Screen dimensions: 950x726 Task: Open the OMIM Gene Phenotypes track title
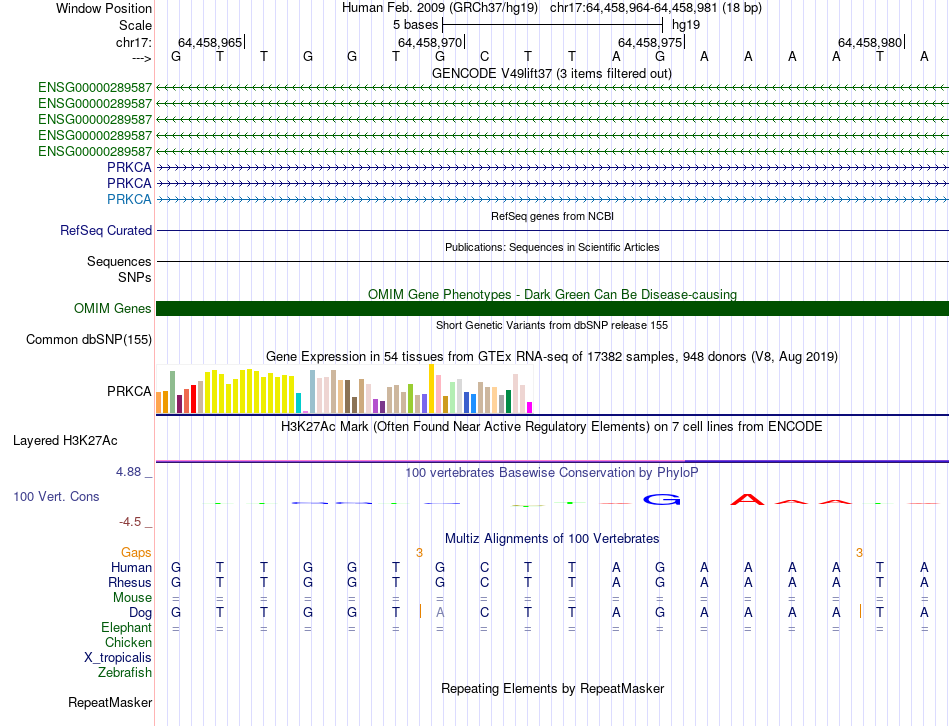(552, 294)
